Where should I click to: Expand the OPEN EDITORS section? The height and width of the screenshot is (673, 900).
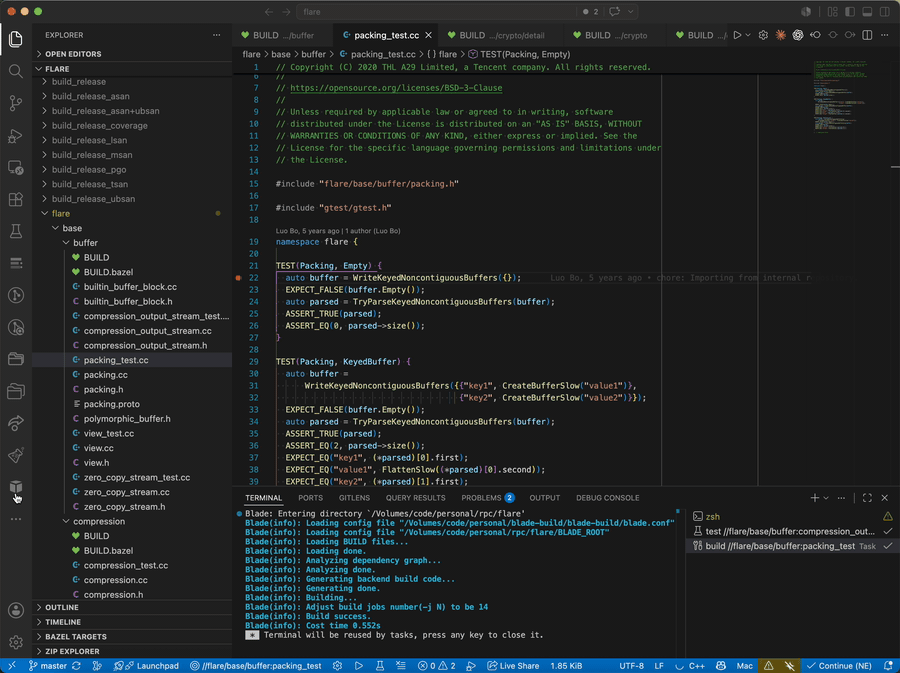coord(132,54)
